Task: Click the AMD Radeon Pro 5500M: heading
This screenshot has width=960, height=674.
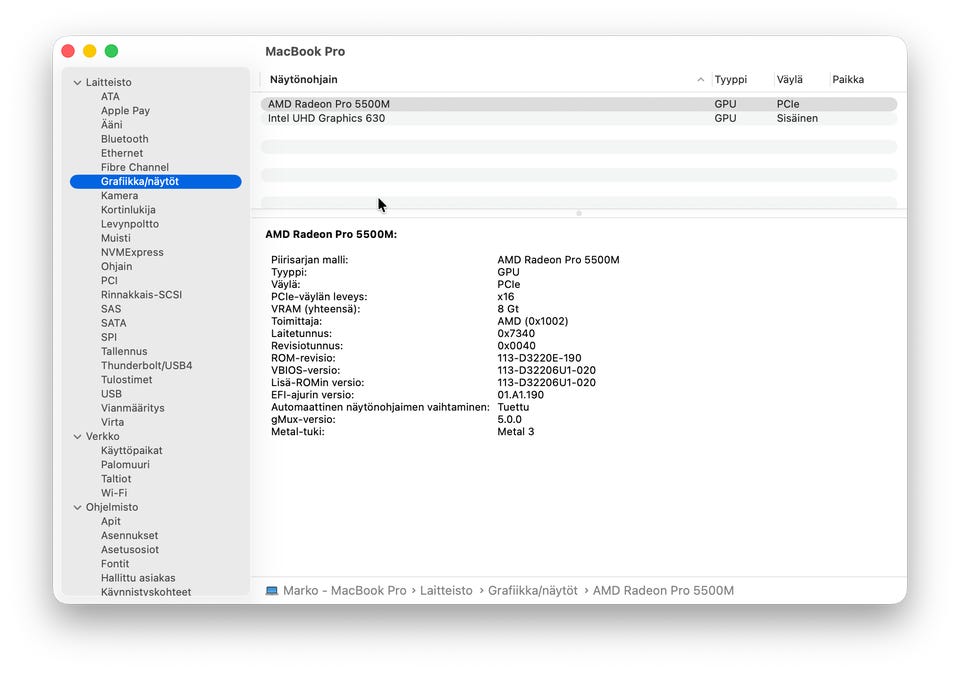Action: (x=331, y=234)
